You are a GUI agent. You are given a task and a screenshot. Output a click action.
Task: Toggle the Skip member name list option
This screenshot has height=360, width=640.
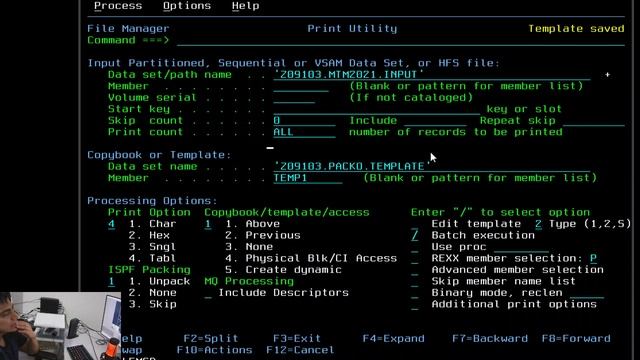pyautogui.click(x=415, y=281)
